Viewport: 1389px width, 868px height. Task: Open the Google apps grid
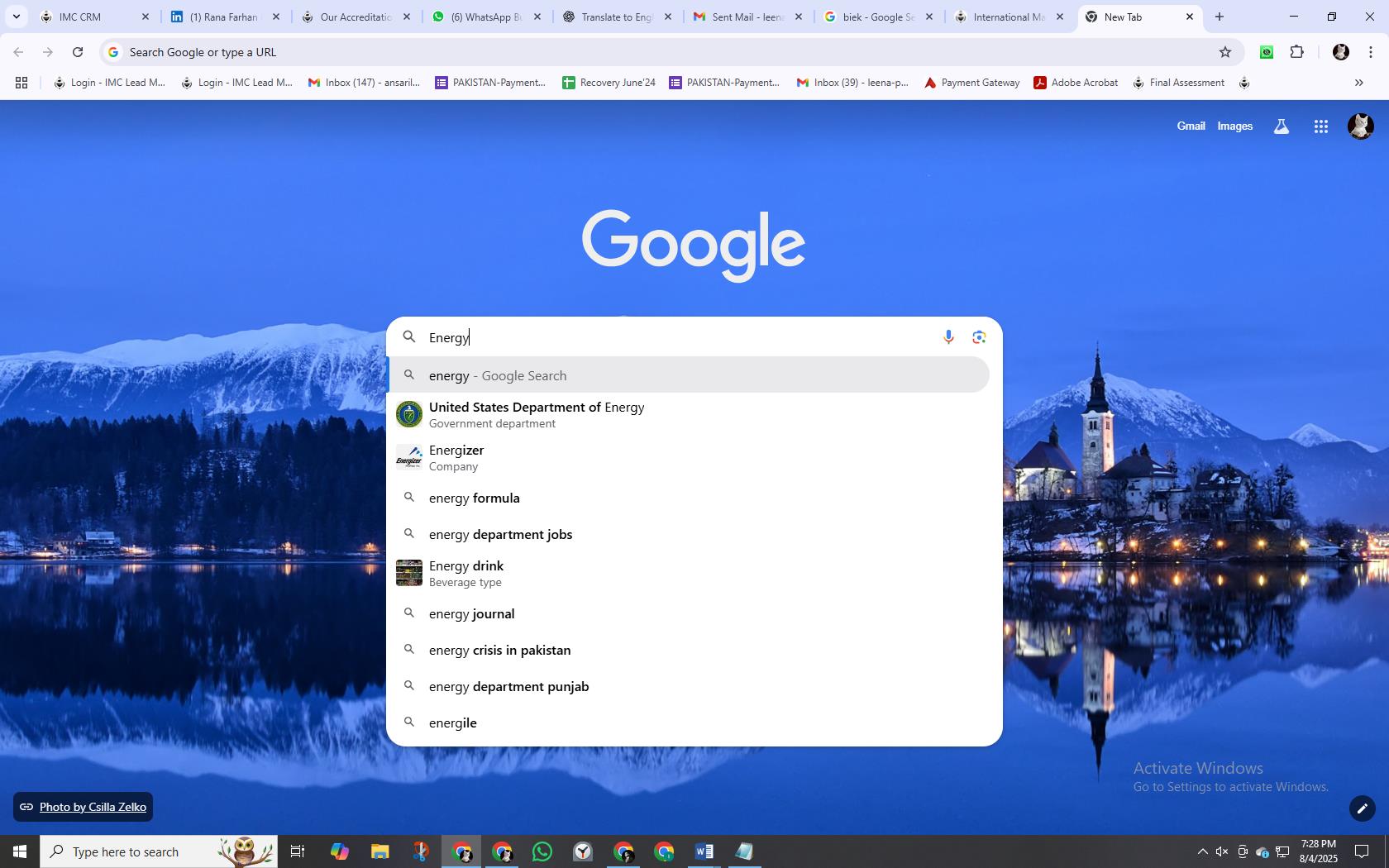[1320, 126]
